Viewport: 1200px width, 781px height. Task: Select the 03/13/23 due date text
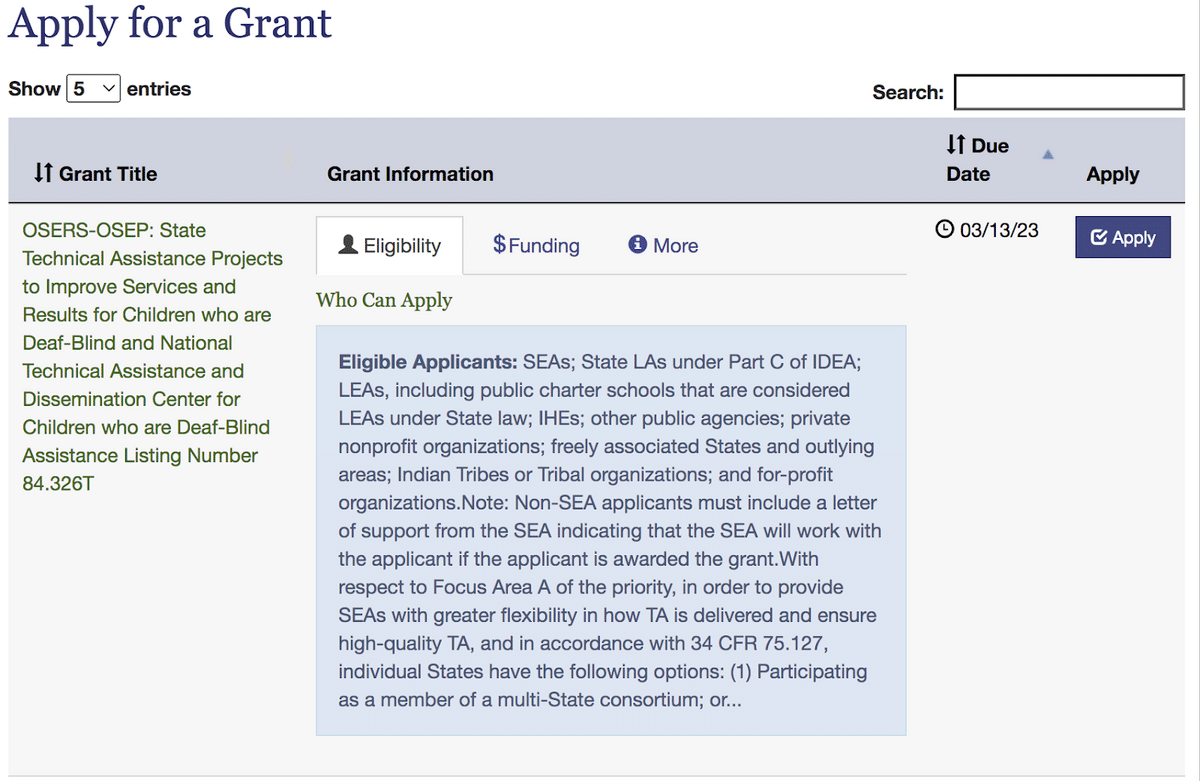[999, 230]
